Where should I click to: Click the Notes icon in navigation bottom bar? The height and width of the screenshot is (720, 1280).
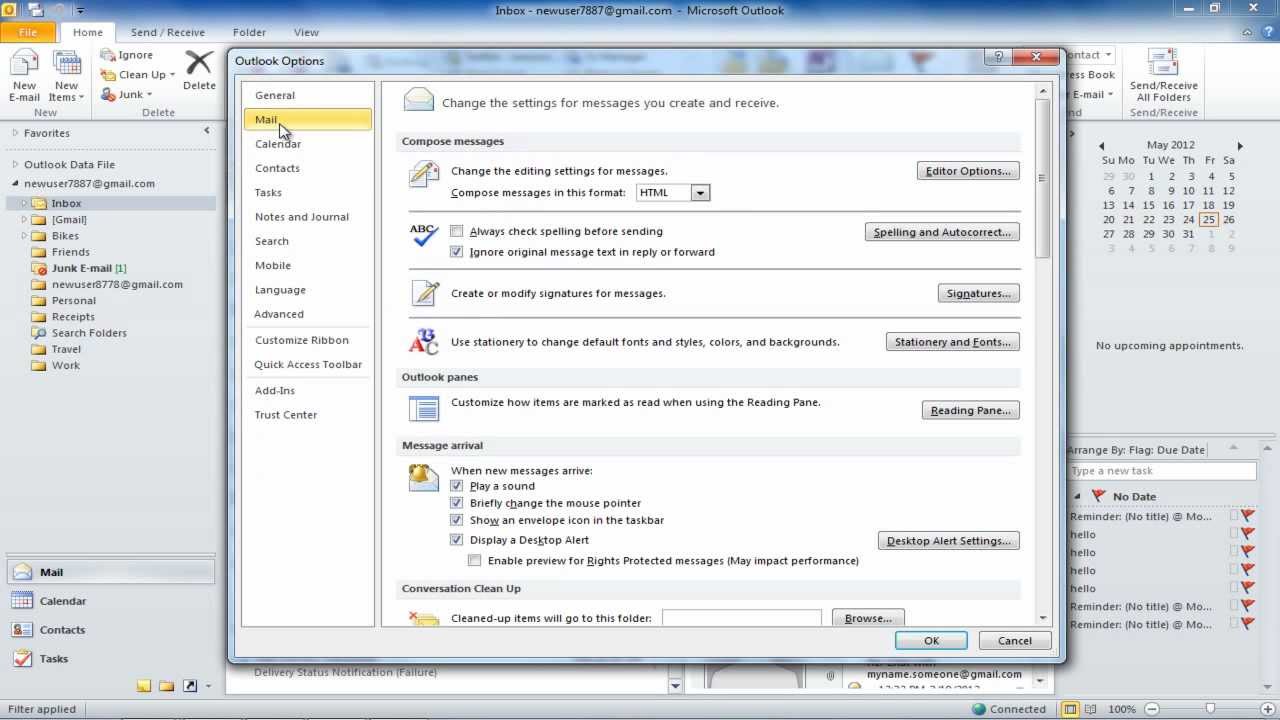(144, 686)
